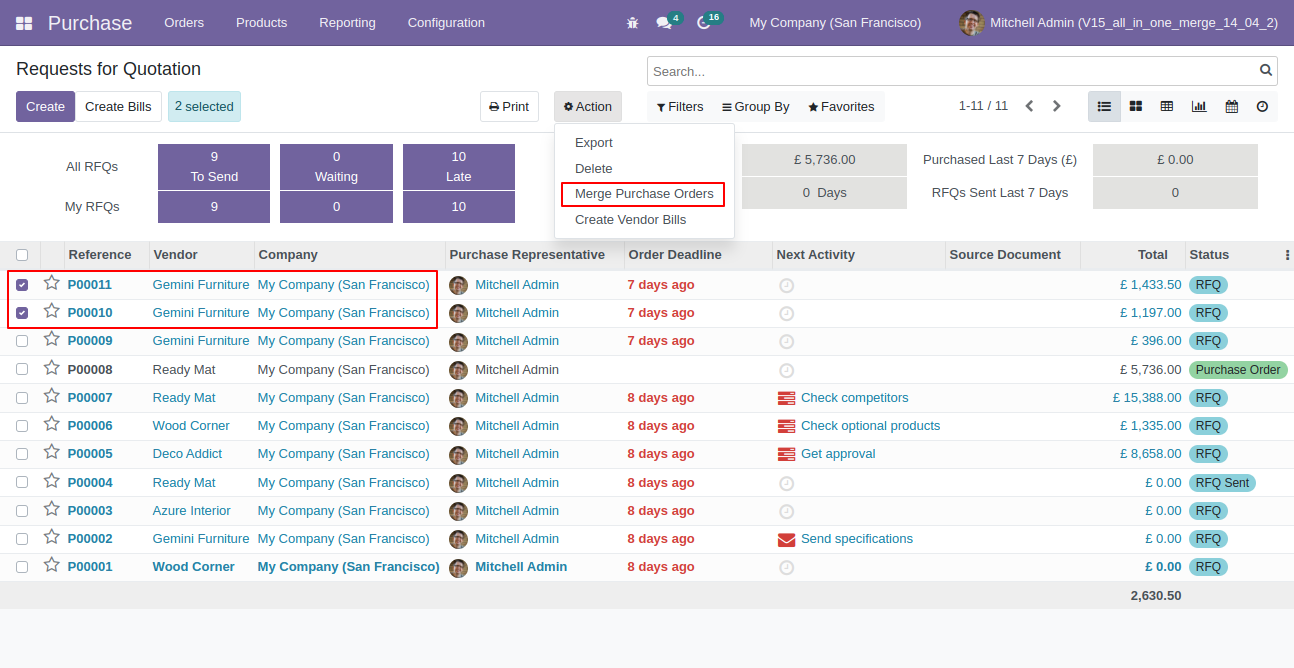This screenshot has width=1294, height=668.
Task: Check the P00002 row checkbox
Action: (x=22, y=539)
